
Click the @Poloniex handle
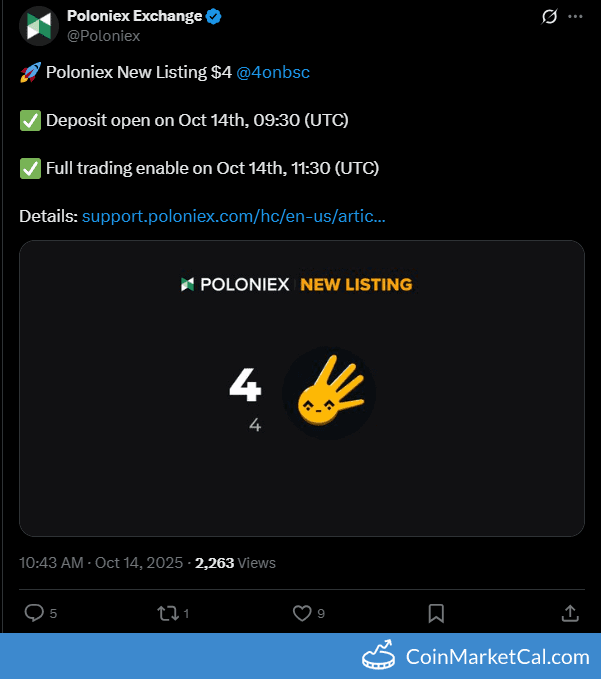103,36
